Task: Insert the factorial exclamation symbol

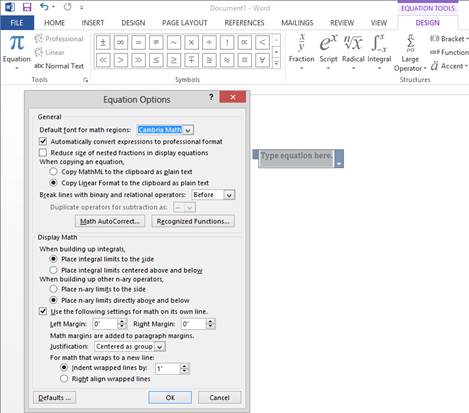Action: [x=227, y=42]
